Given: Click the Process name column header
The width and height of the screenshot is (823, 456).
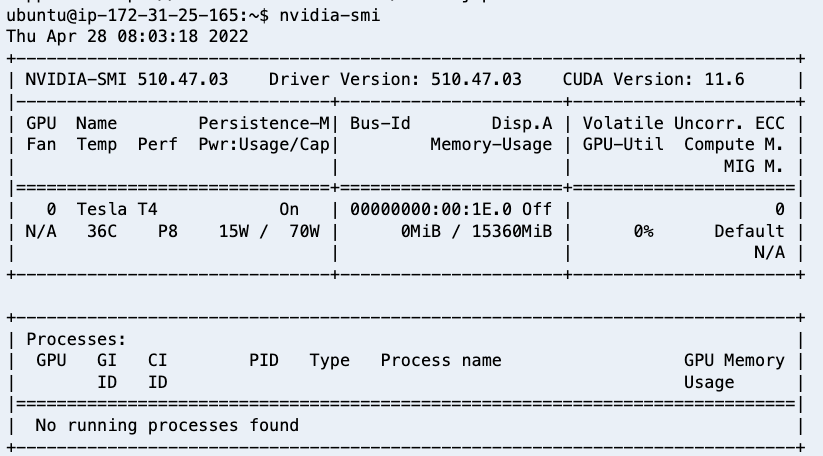Looking at the screenshot, I should coord(441,360).
